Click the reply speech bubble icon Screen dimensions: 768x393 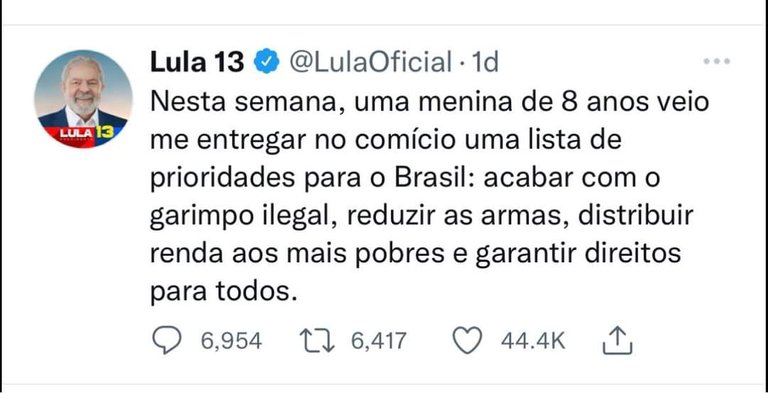pyautogui.click(x=167, y=340)
